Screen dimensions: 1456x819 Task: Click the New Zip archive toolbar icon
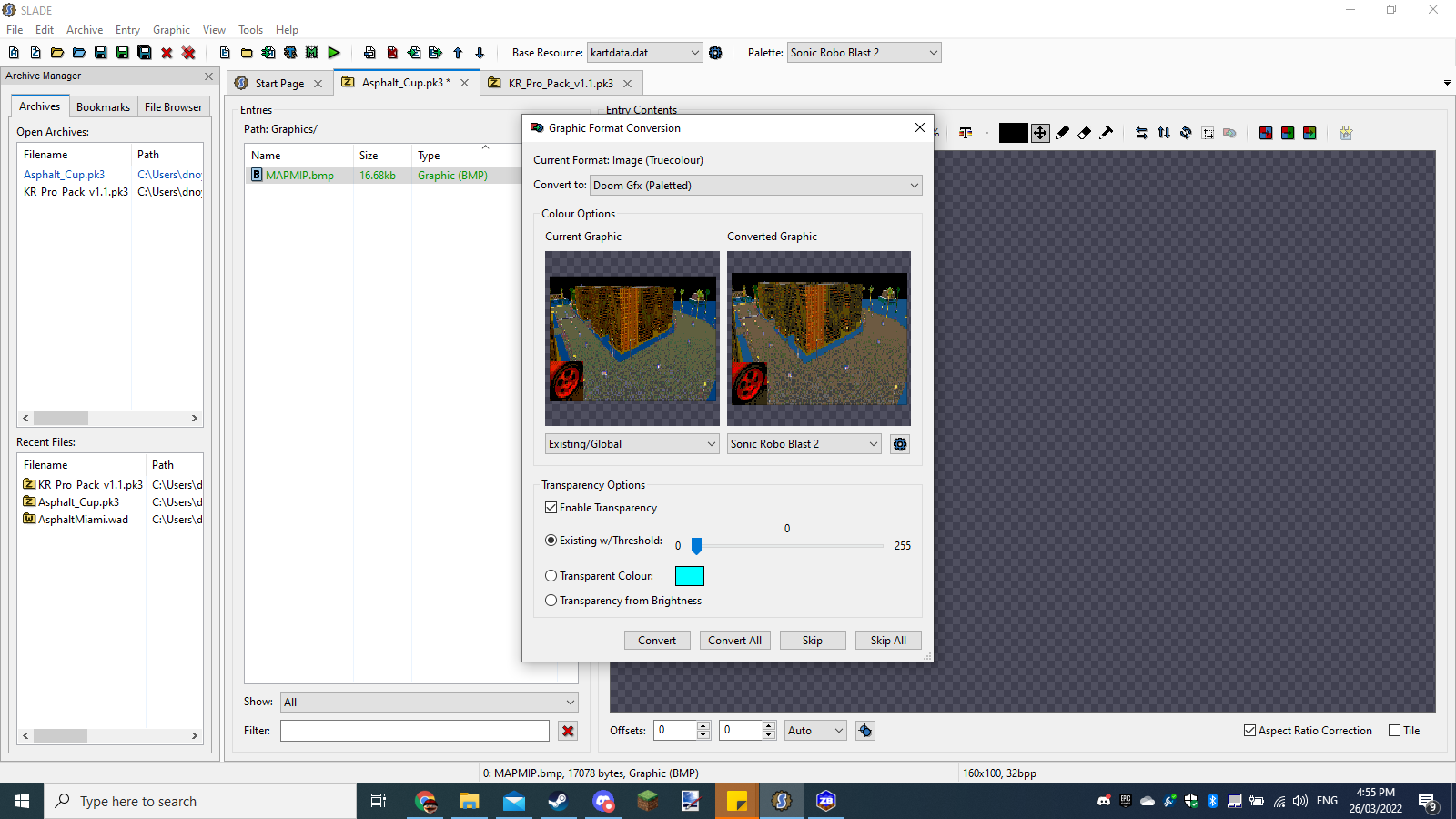[x=35, y=53]
